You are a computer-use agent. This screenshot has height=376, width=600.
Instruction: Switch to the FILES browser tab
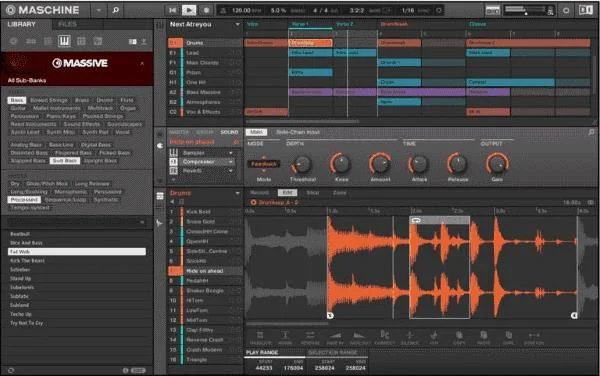tap(67, 24)
